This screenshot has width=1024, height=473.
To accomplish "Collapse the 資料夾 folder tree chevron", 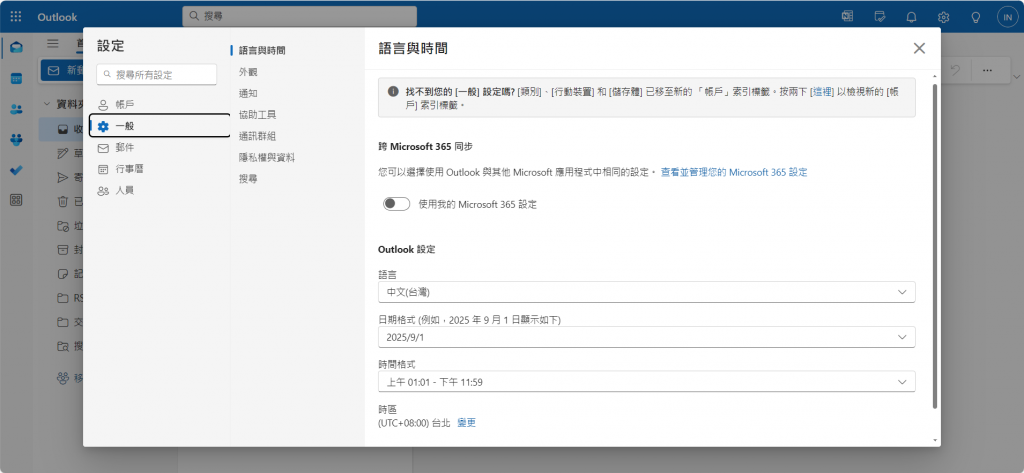I will point(47,104).
